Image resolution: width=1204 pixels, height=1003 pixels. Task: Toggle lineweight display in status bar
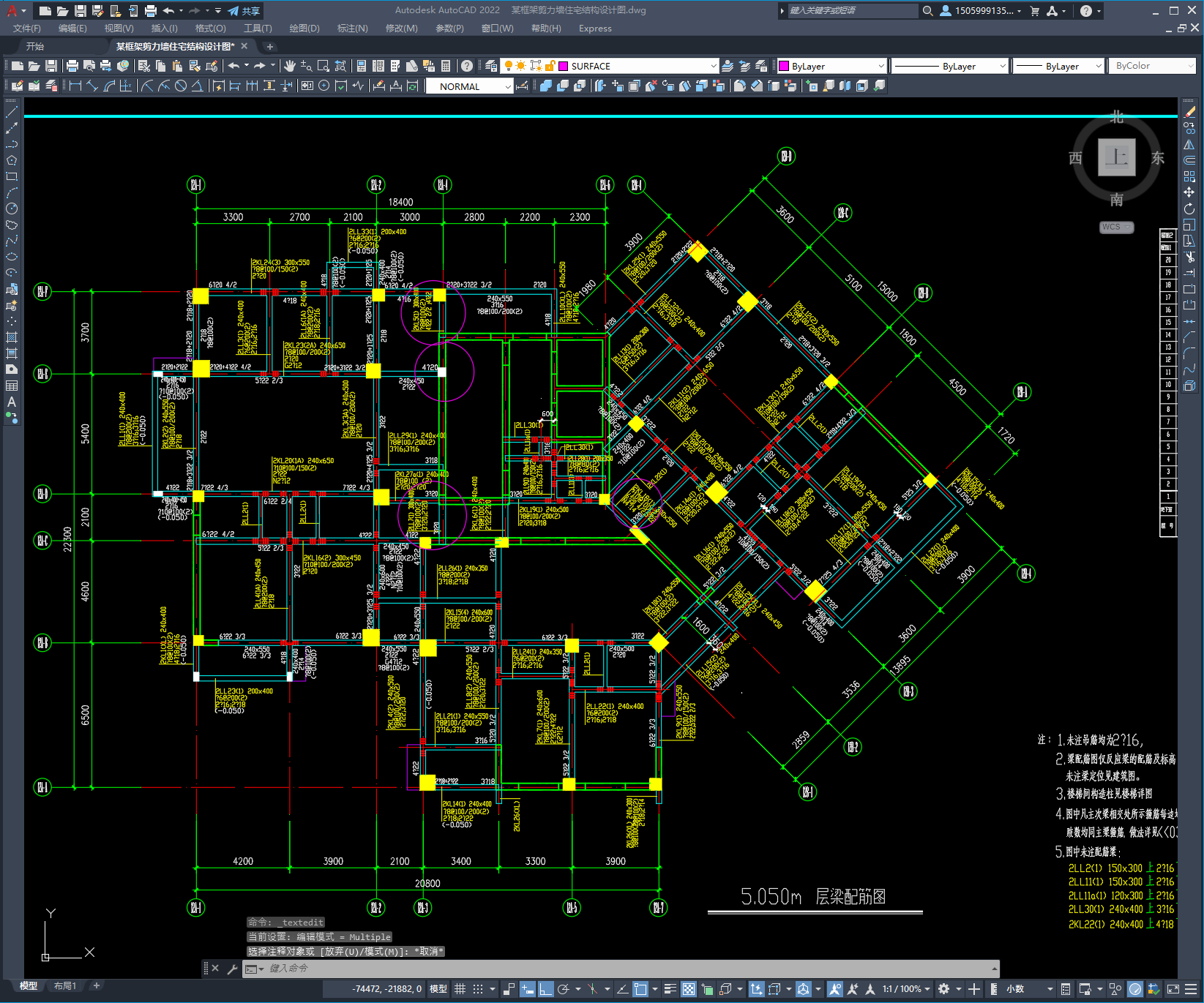670,989
